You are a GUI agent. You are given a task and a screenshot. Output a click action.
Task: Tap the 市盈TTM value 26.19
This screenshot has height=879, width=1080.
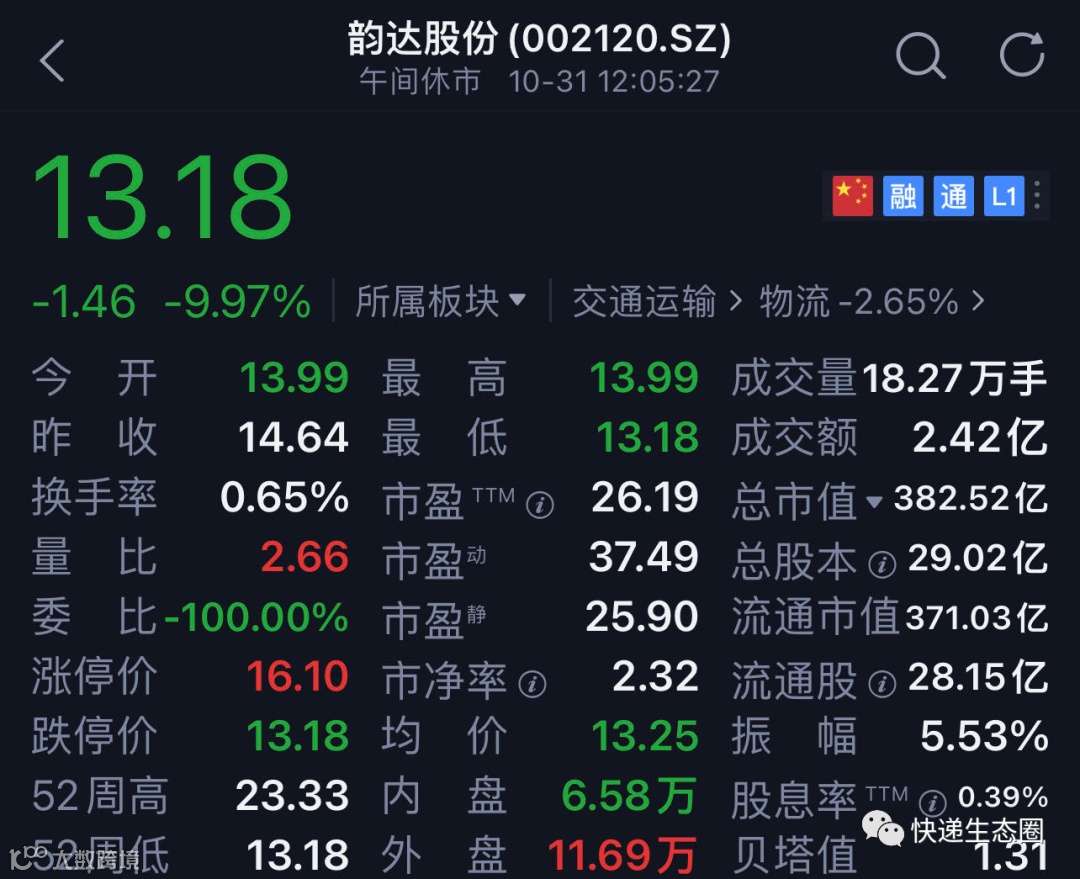coord(645,497)
